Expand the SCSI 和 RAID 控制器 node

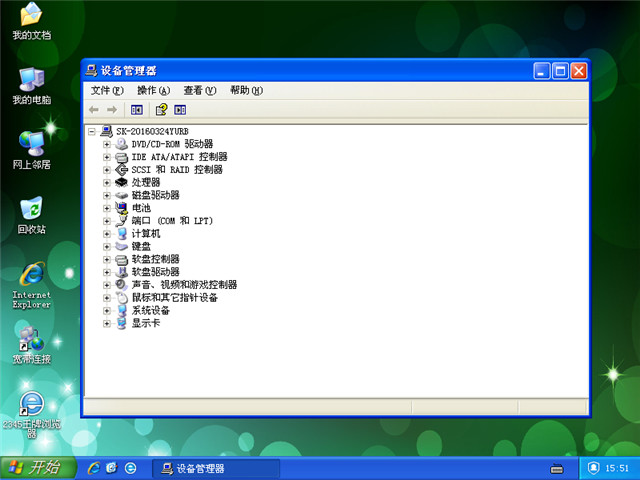click(x=107, y=170)
